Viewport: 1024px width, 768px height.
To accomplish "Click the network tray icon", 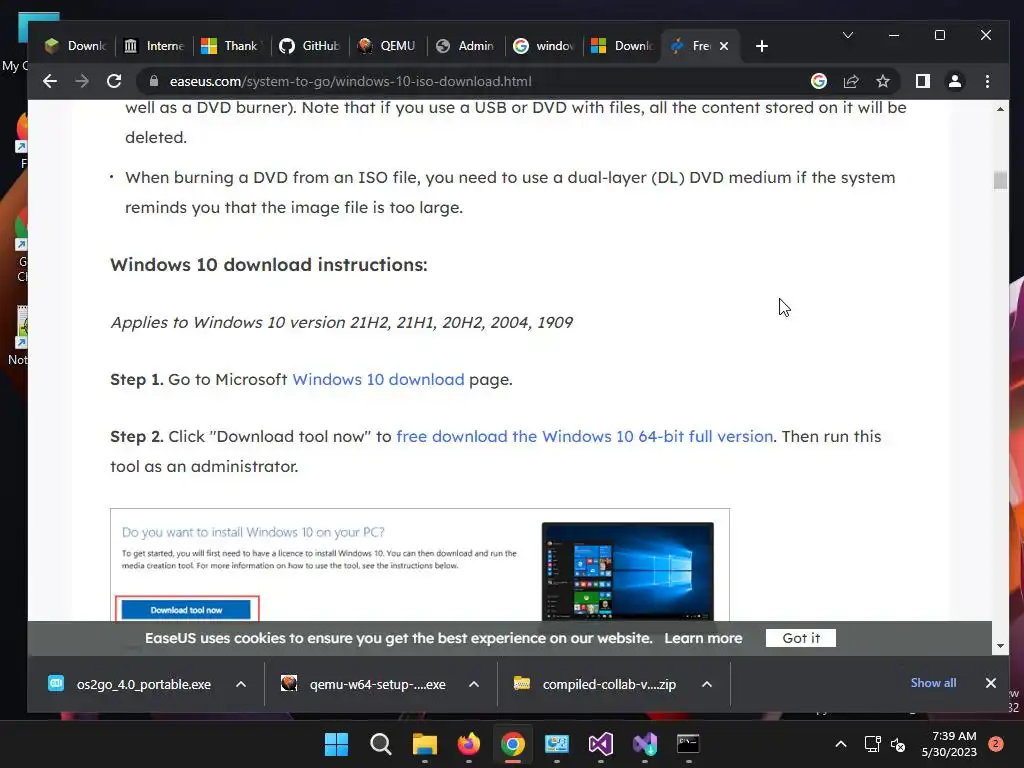I will click(872, 744).
